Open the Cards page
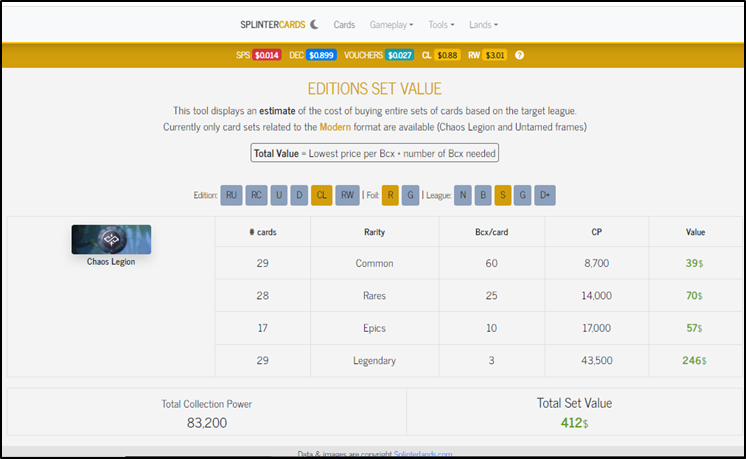The height and width of the screenshot is (459, 746). [x=344, y=25]
